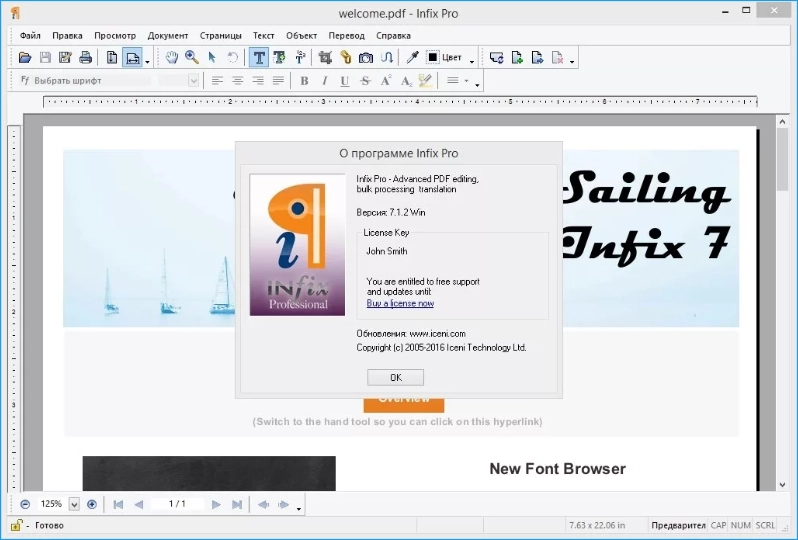
Task: Select the Text Plus tool icon
Action: point(279,58)
